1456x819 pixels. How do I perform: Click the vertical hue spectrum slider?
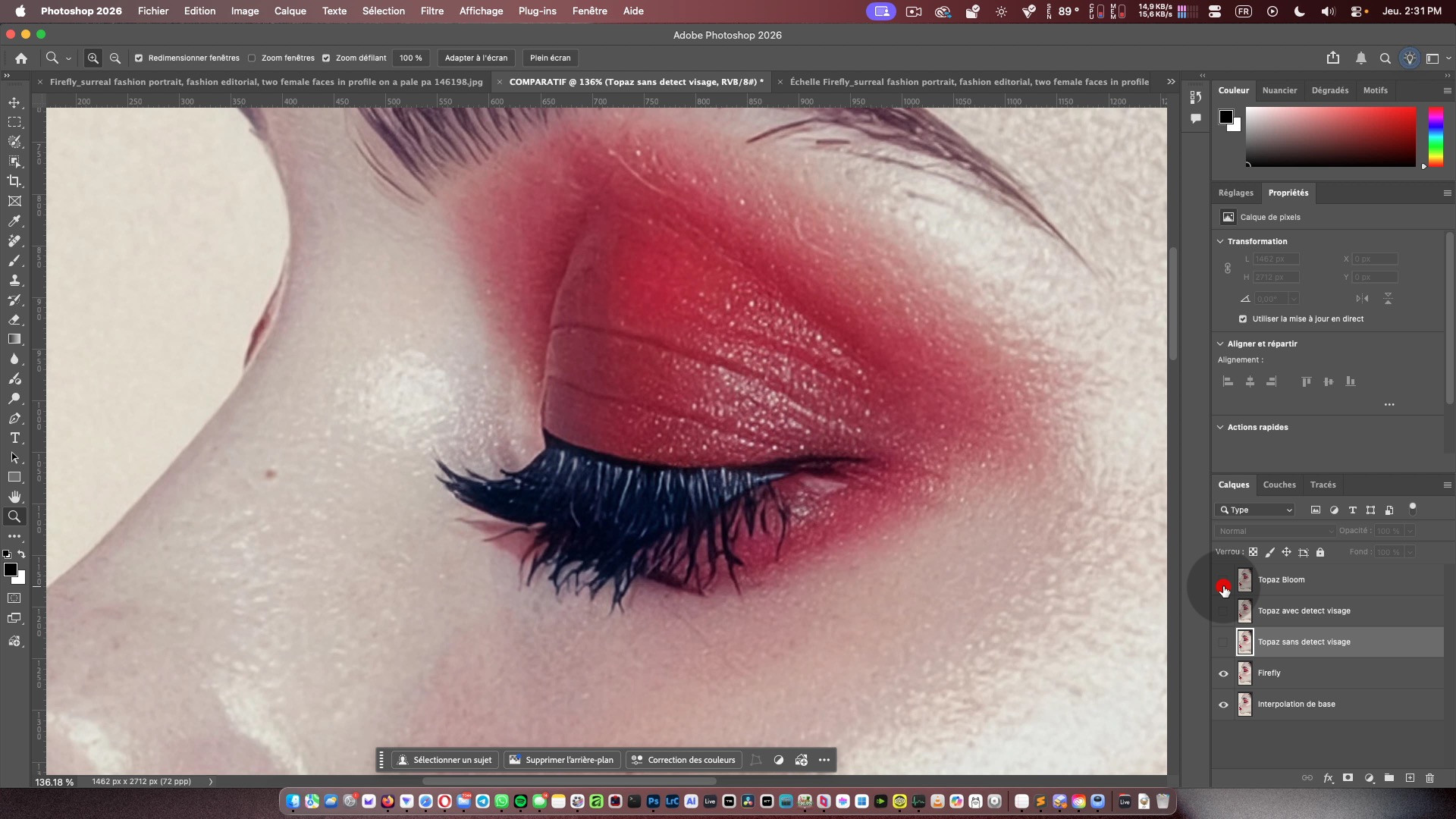[x=1436, y=136]
